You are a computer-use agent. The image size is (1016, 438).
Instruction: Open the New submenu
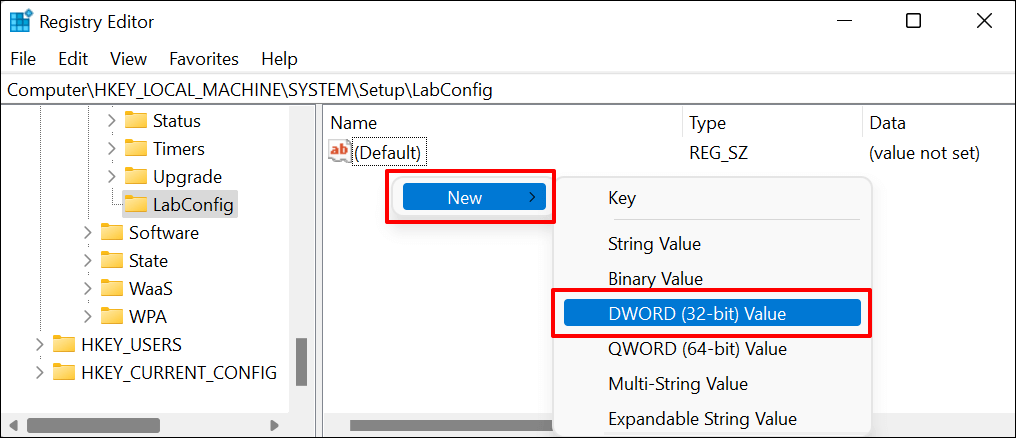tap(471, 197)
